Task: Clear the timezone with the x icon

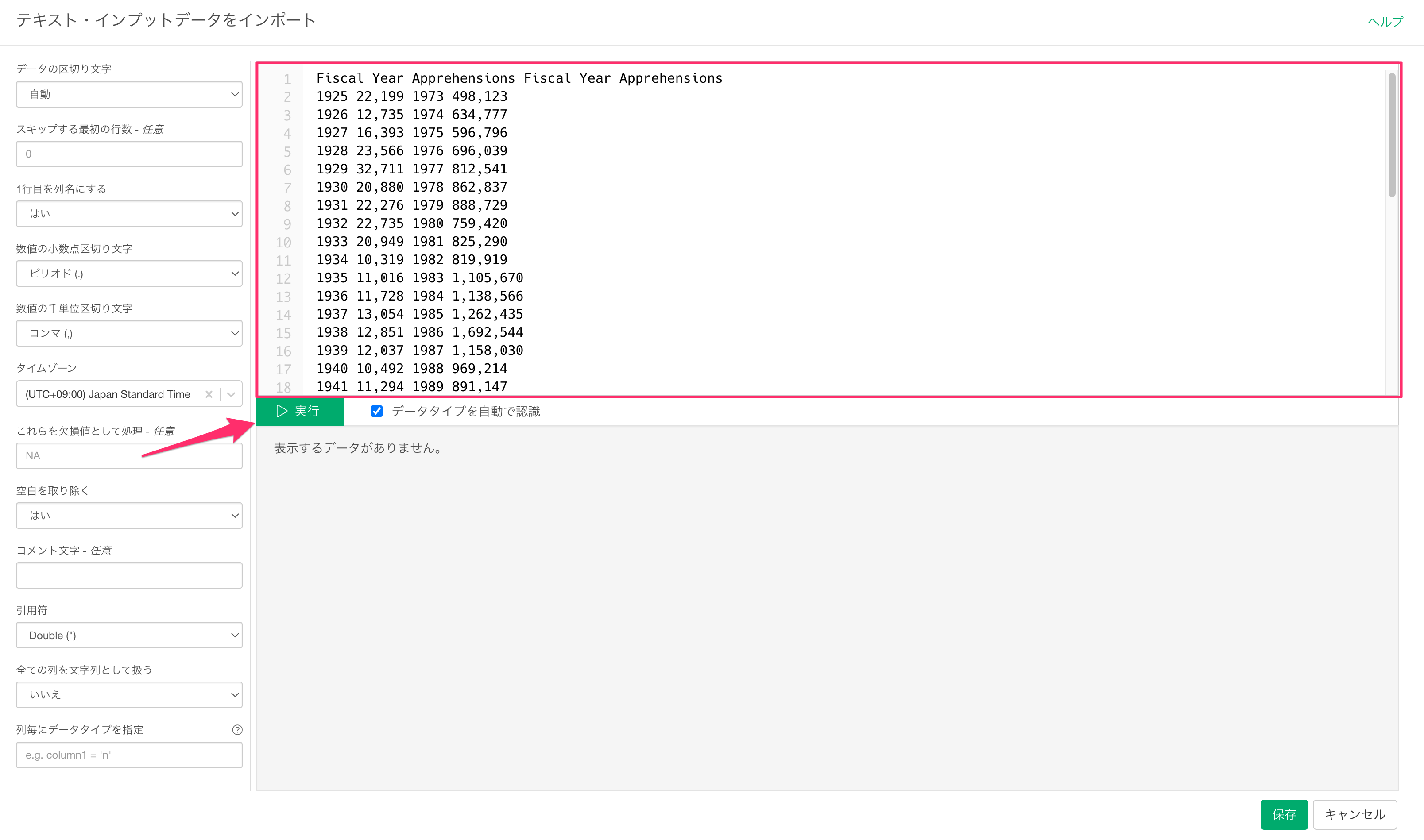Action: tap(209, 394)
